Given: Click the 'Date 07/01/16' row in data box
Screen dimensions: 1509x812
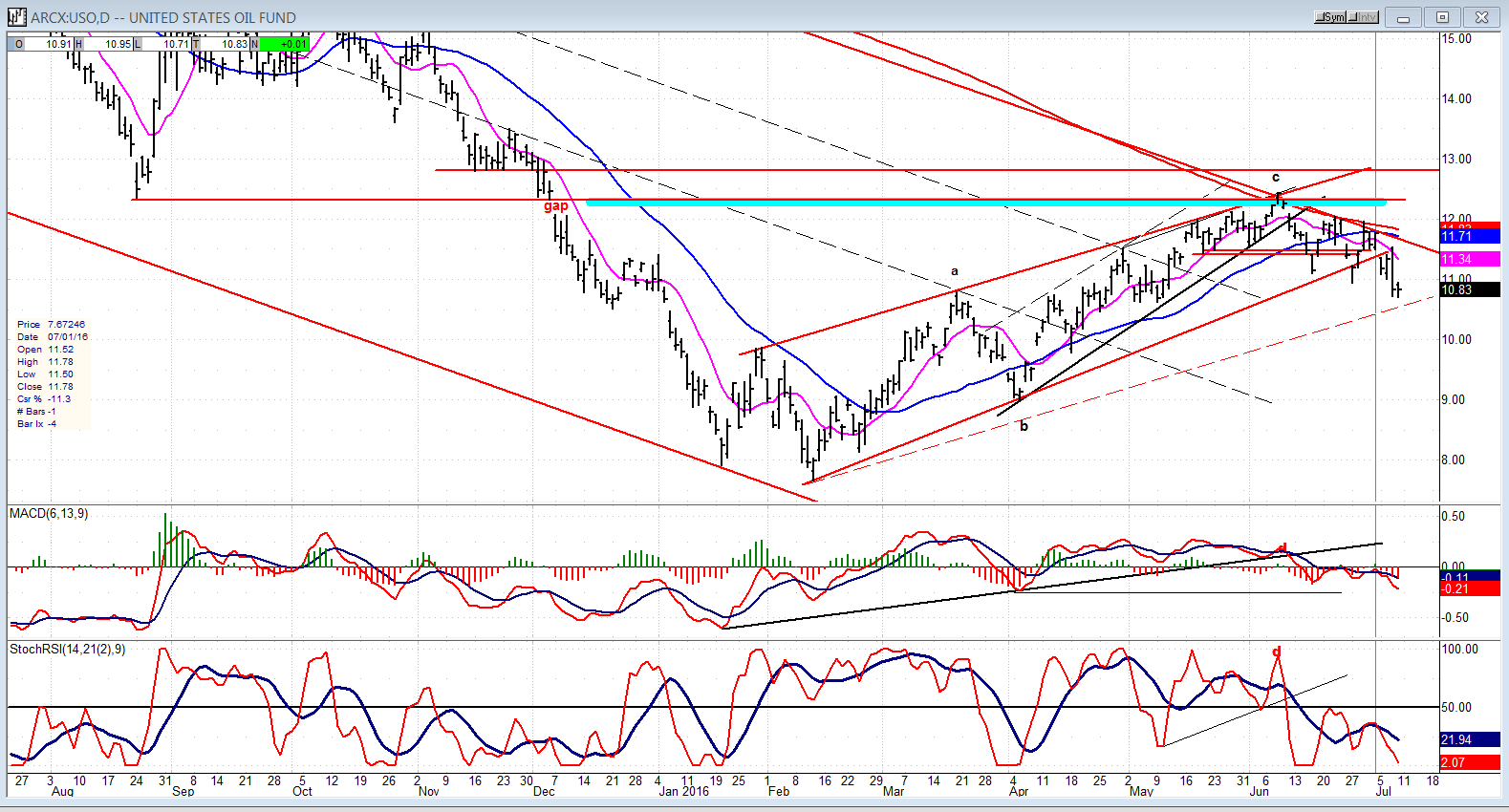Looking at the screenshot, I should pyautogui.click(x=53, y=337).
